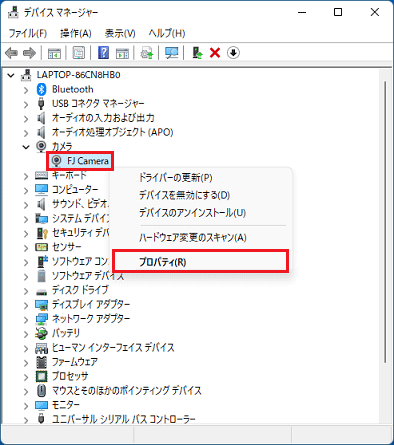Open the 表示(V) menu
Image resolution: width=394 pixels, height=445 pixels.
click(120, 33)
